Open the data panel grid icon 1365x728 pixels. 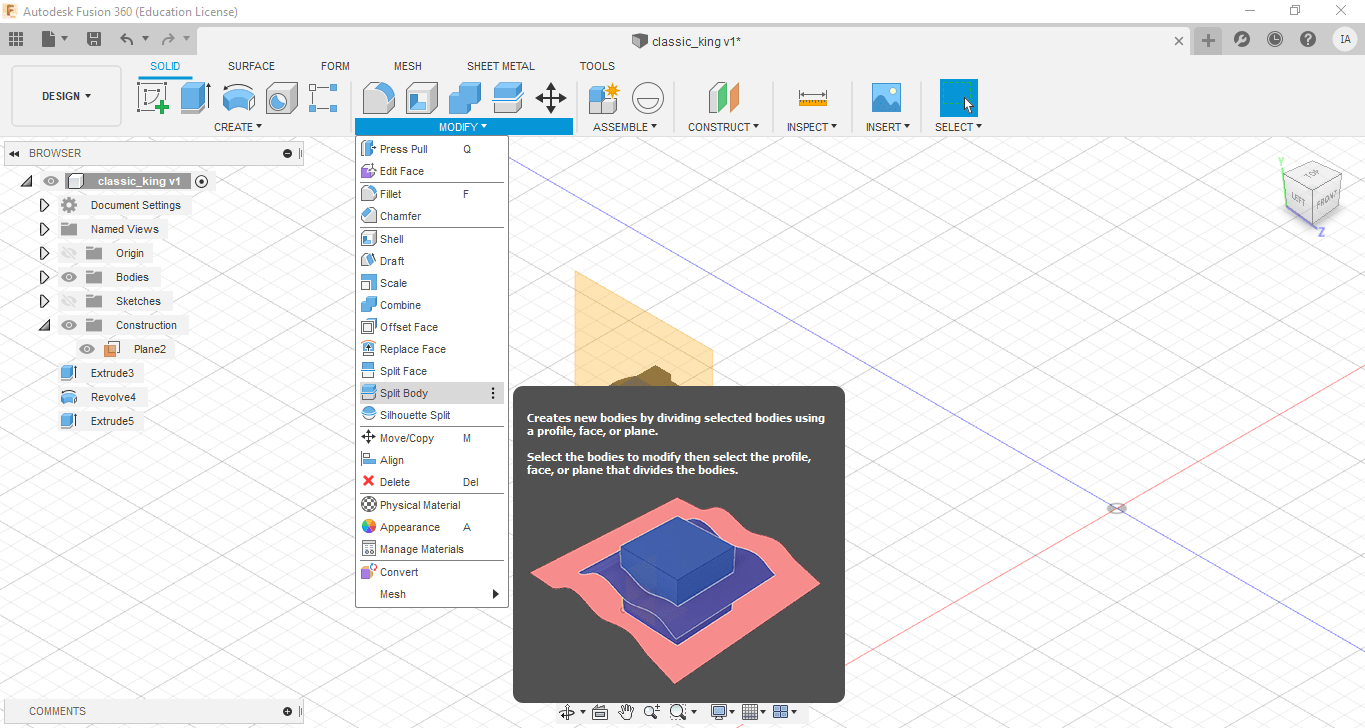click(x=16, y=39)
